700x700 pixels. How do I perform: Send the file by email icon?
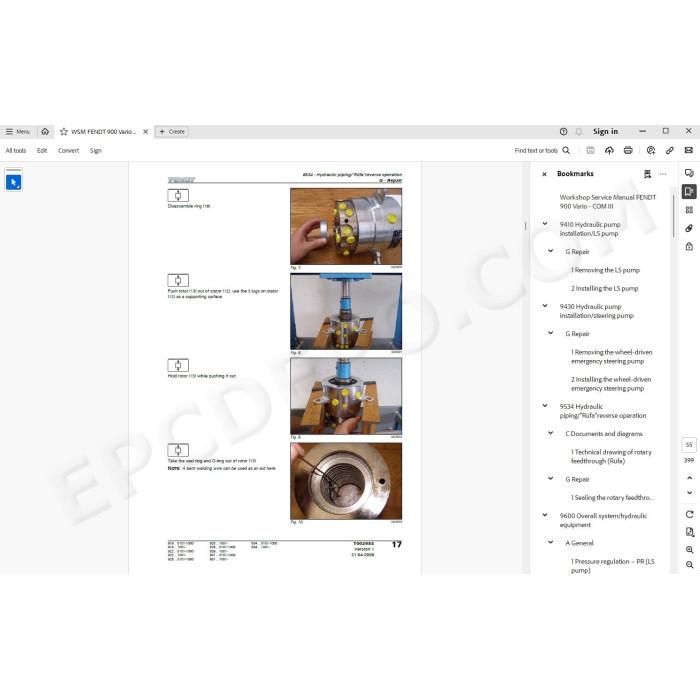689,150
